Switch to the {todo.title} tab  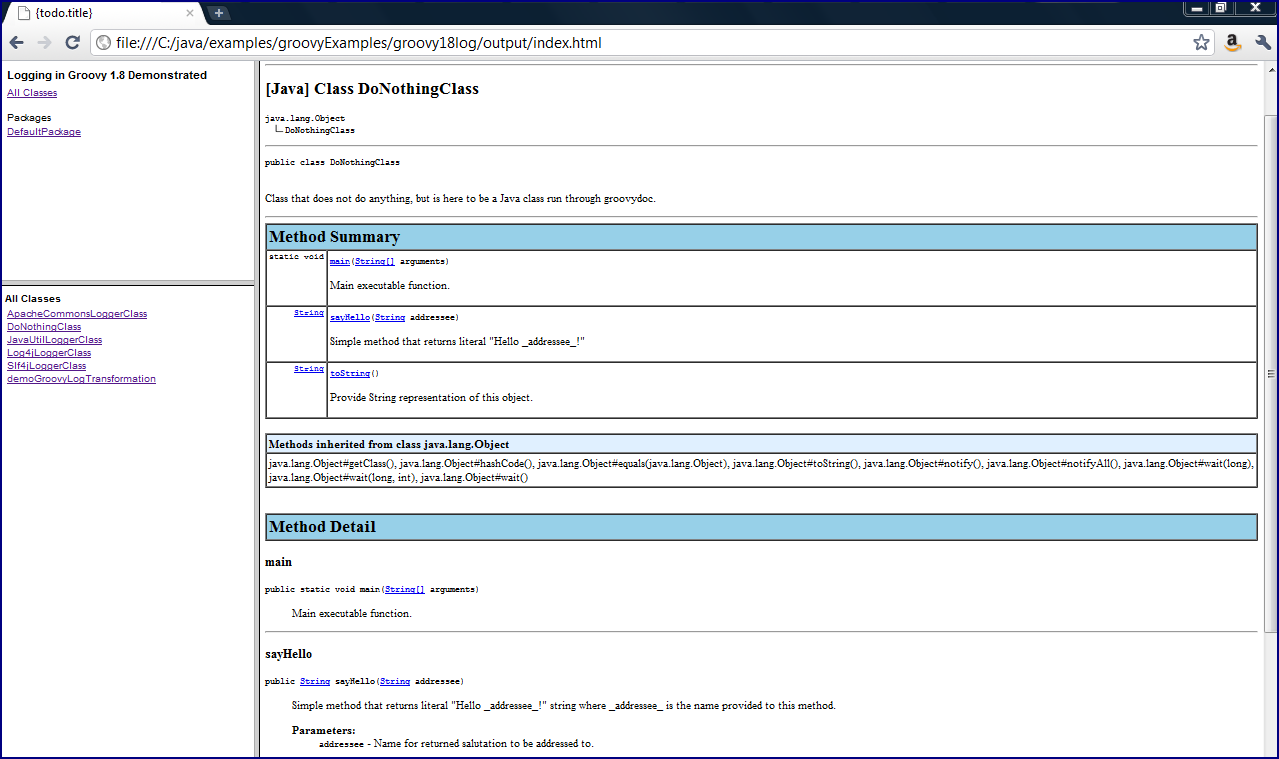click(x=104, y=13)
